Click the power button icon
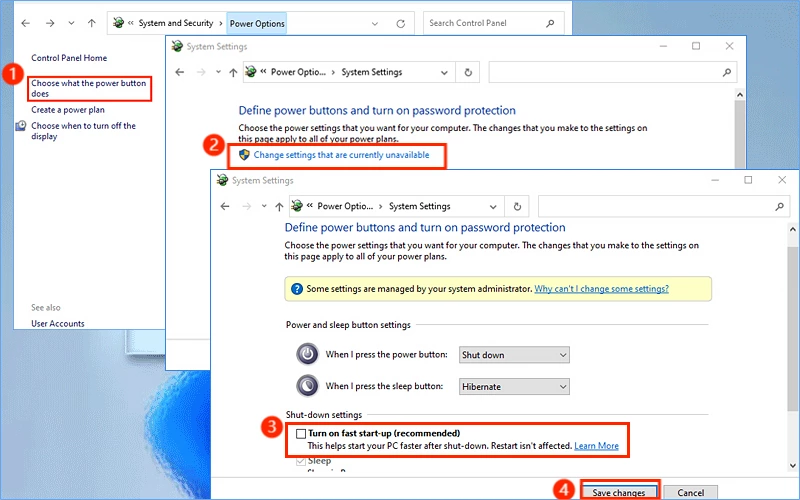Image resolution: width=800 pixels, height=500 pixels. pyautogui.click(x=307, y=354)
